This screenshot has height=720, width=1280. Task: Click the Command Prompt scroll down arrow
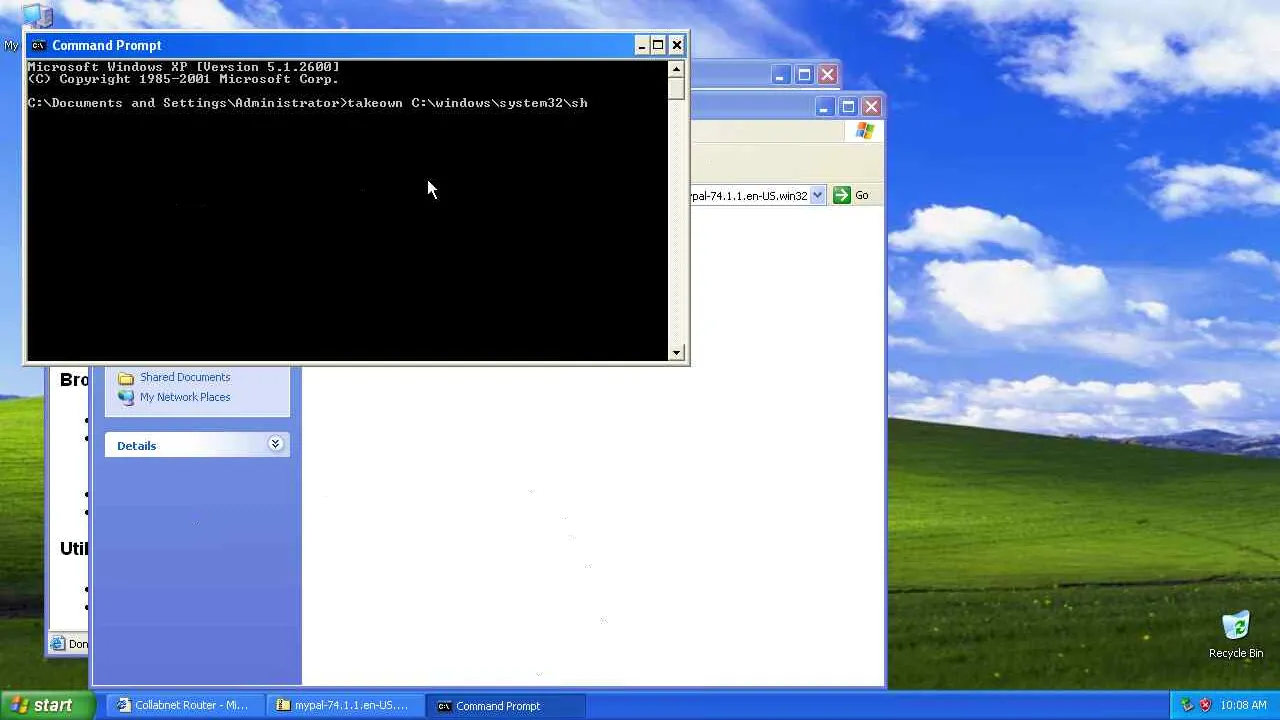(x=677, y=352)
